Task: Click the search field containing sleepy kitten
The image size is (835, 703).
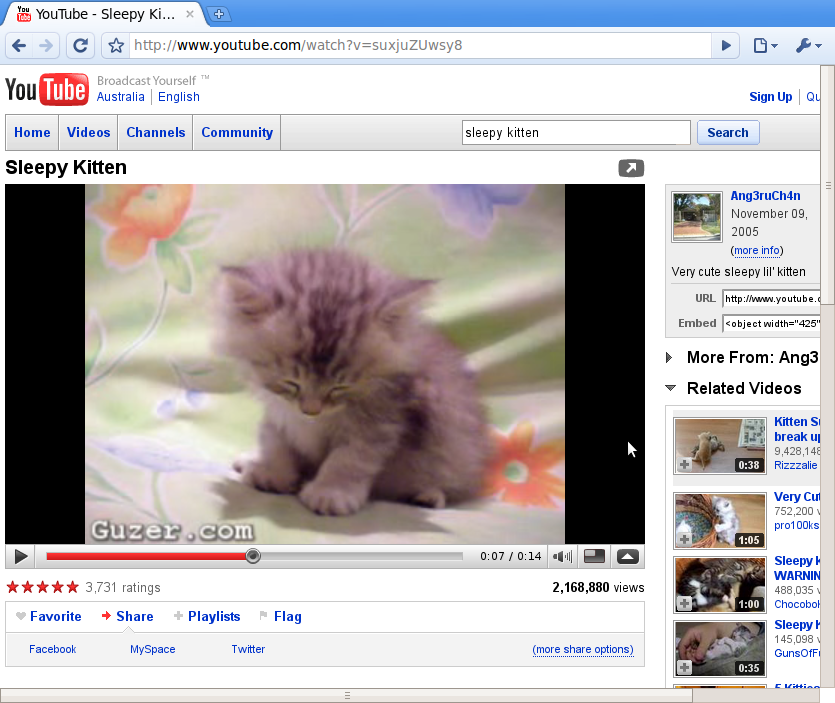Action: [576, 133]
